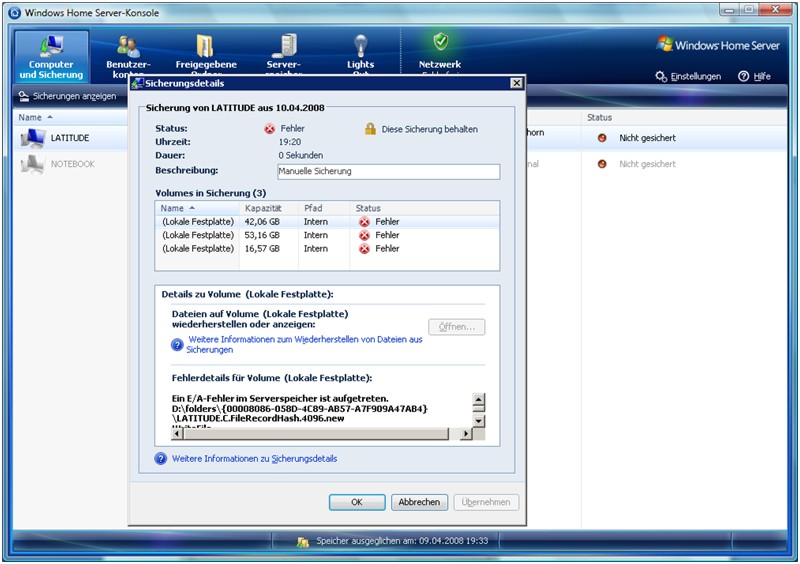Screen dimensions: 800x564
Task: Click help icon beside Wiederherstellen link
Action: coord(177,345)
